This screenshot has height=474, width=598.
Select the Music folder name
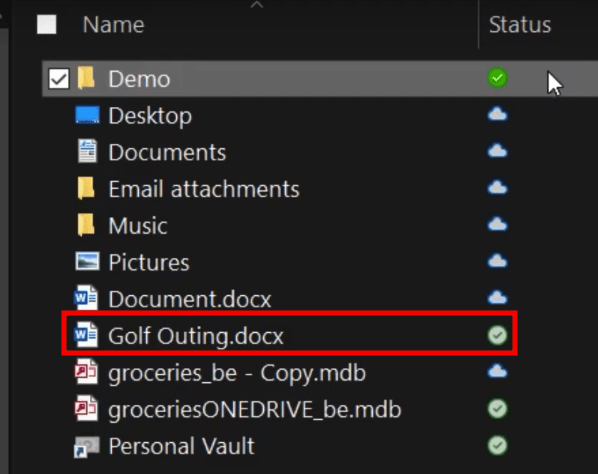pyautogui.click(x=138, y=225)
